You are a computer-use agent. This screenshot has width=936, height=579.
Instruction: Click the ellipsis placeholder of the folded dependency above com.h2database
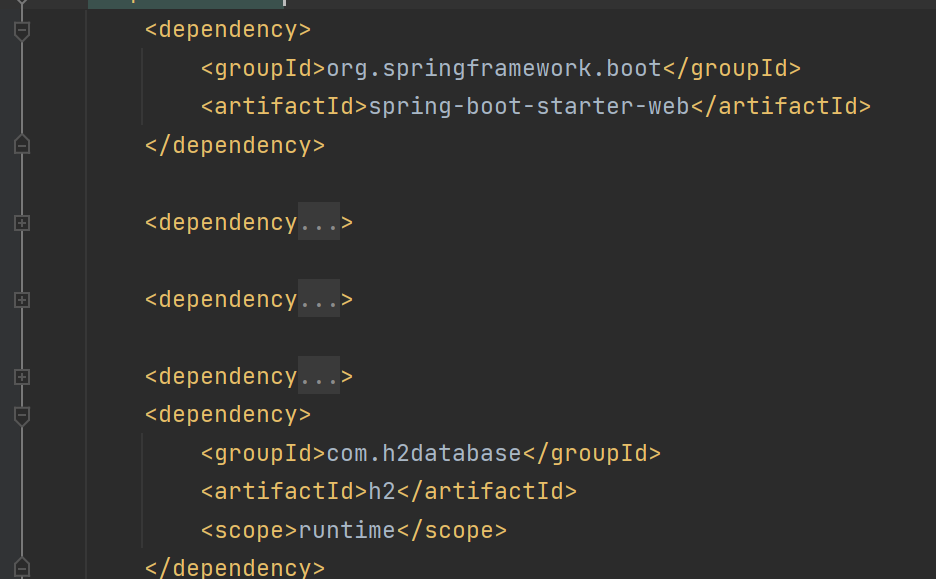point(319,375)
